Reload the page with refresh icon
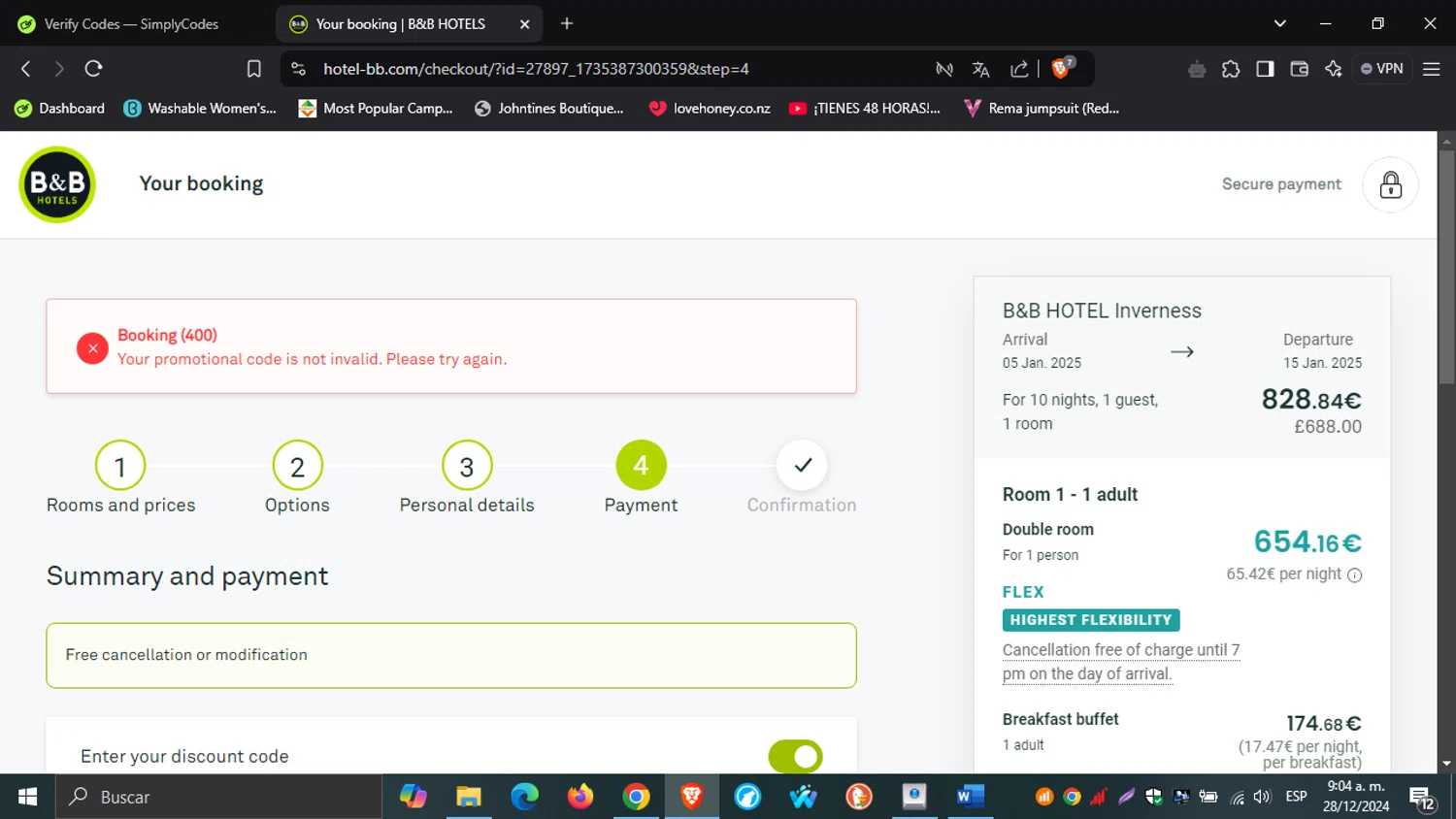Screen dimensions: 1456x819 pos(93,69)
